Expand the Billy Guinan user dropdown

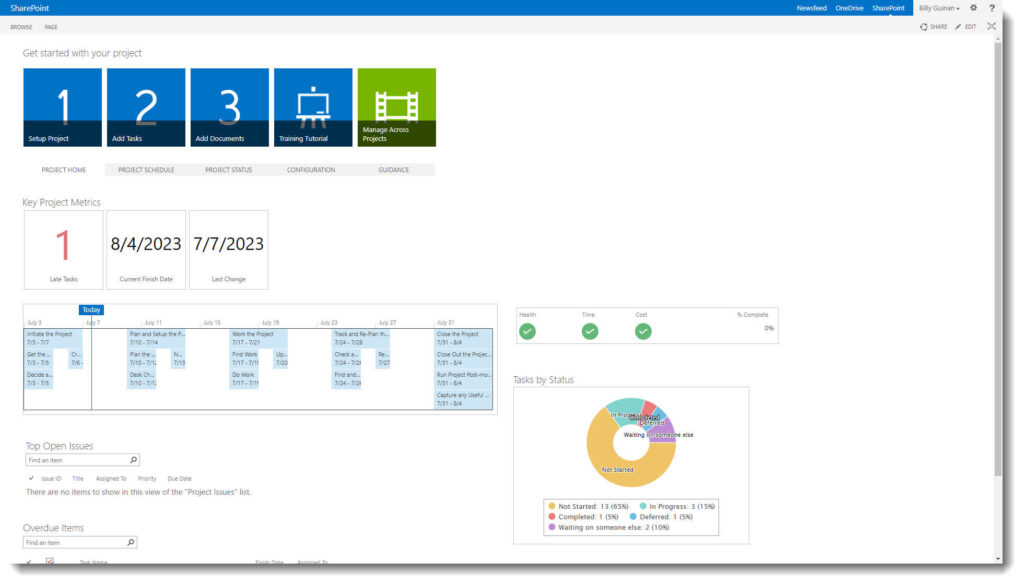[x=939, y=8]
